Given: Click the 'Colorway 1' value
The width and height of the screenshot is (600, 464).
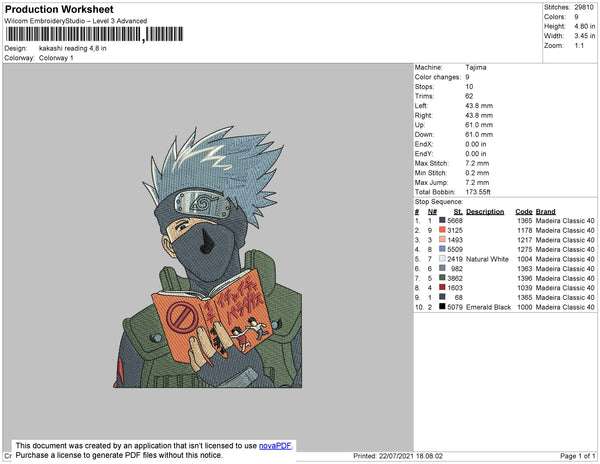Looking at the screenshot, I should coord(56,58).
